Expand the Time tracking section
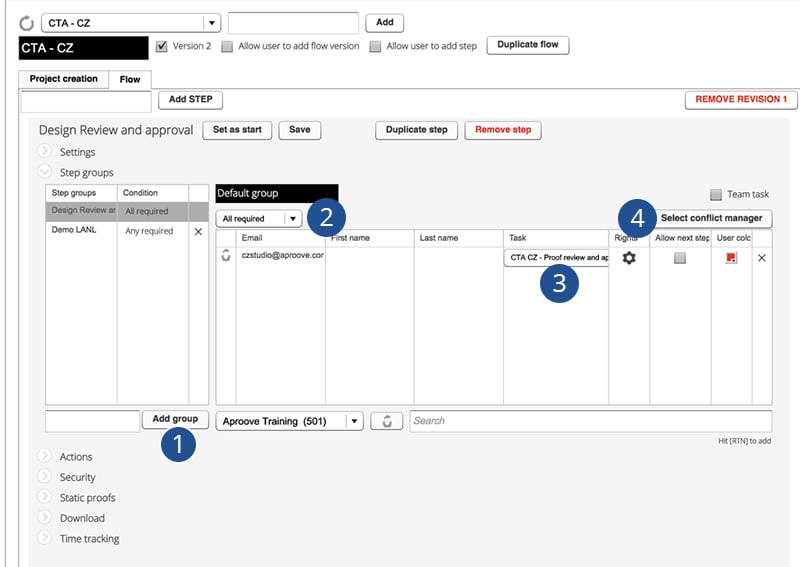The image size is (800, 567). click(x=45, y=537)
